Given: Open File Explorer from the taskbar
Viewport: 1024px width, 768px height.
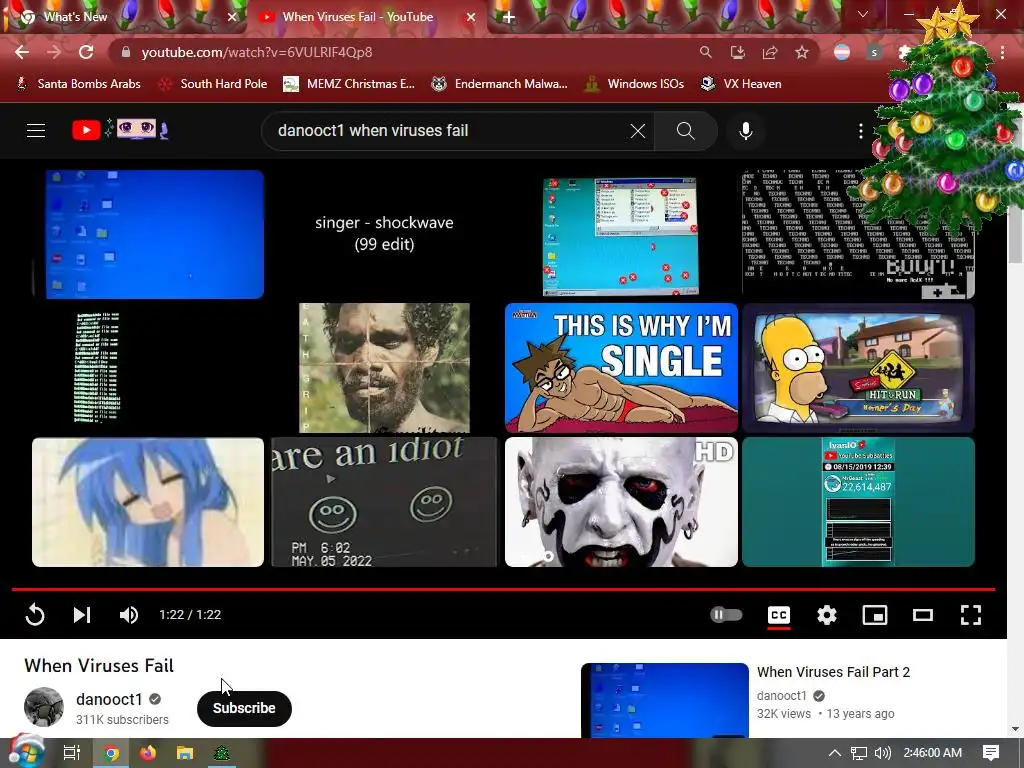Looking at the screenshot, I should coord(185,753).
